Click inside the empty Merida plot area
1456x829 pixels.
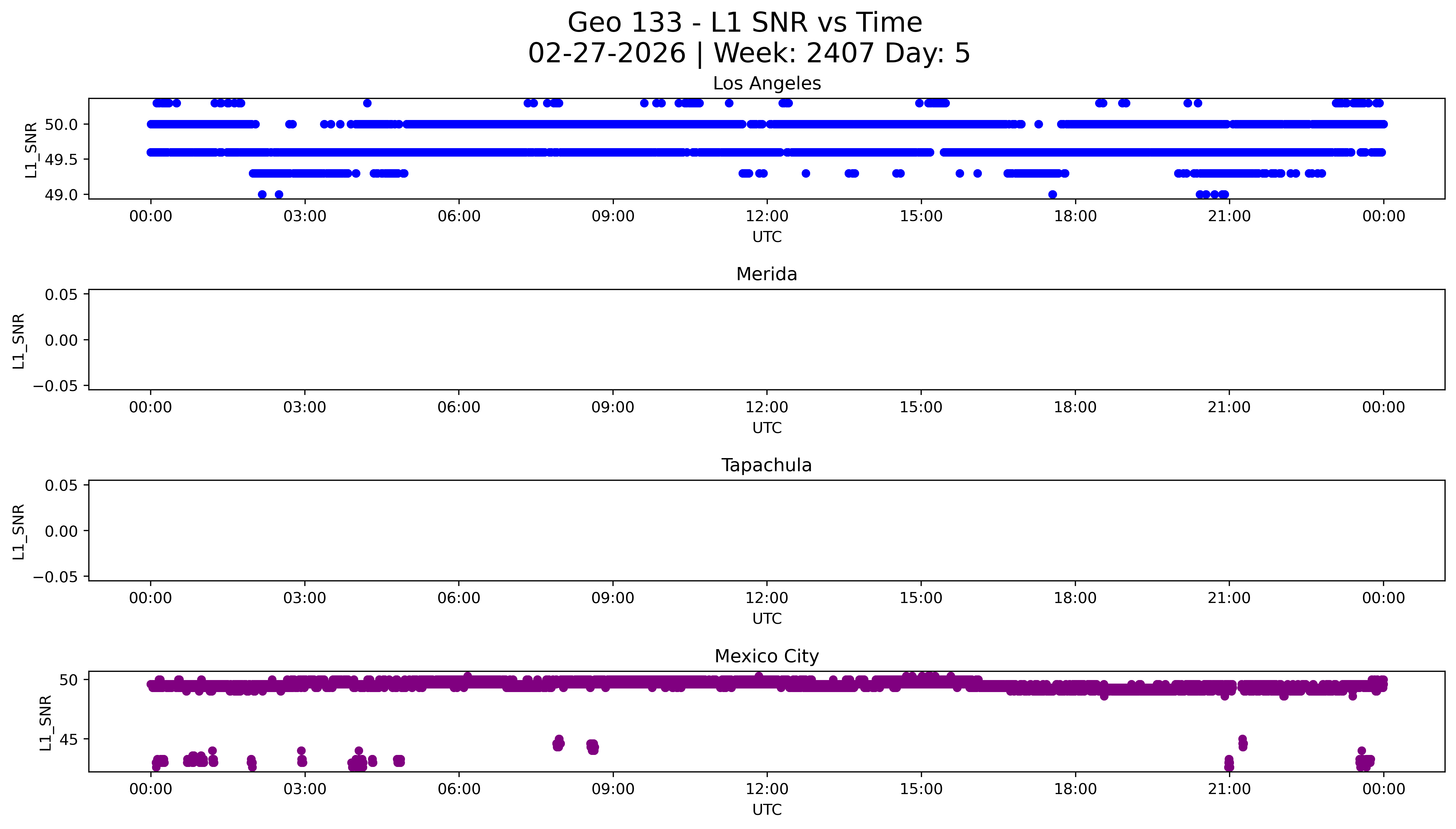[x=766, y=340]
